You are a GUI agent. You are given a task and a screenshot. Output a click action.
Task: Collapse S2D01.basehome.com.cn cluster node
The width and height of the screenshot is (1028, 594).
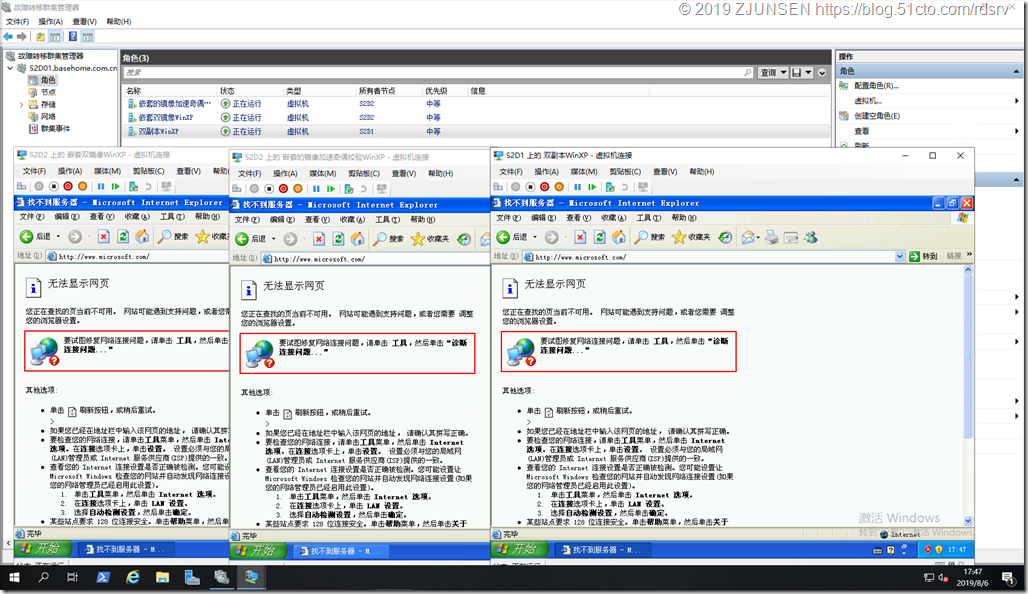tap(10, 68)
